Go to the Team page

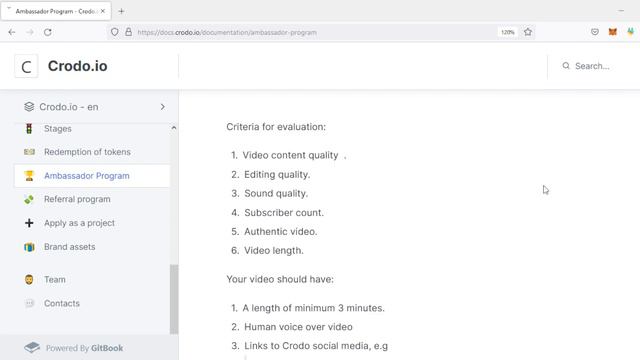click(x=55, y=280)
